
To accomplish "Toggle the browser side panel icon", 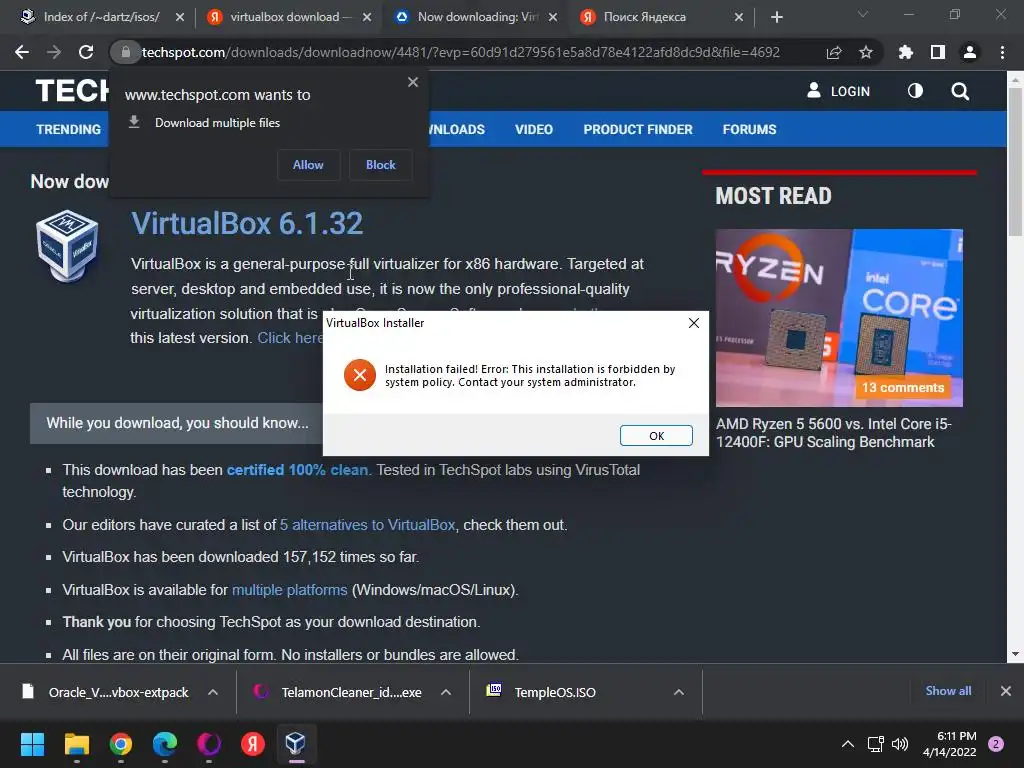I will [938, 52].
